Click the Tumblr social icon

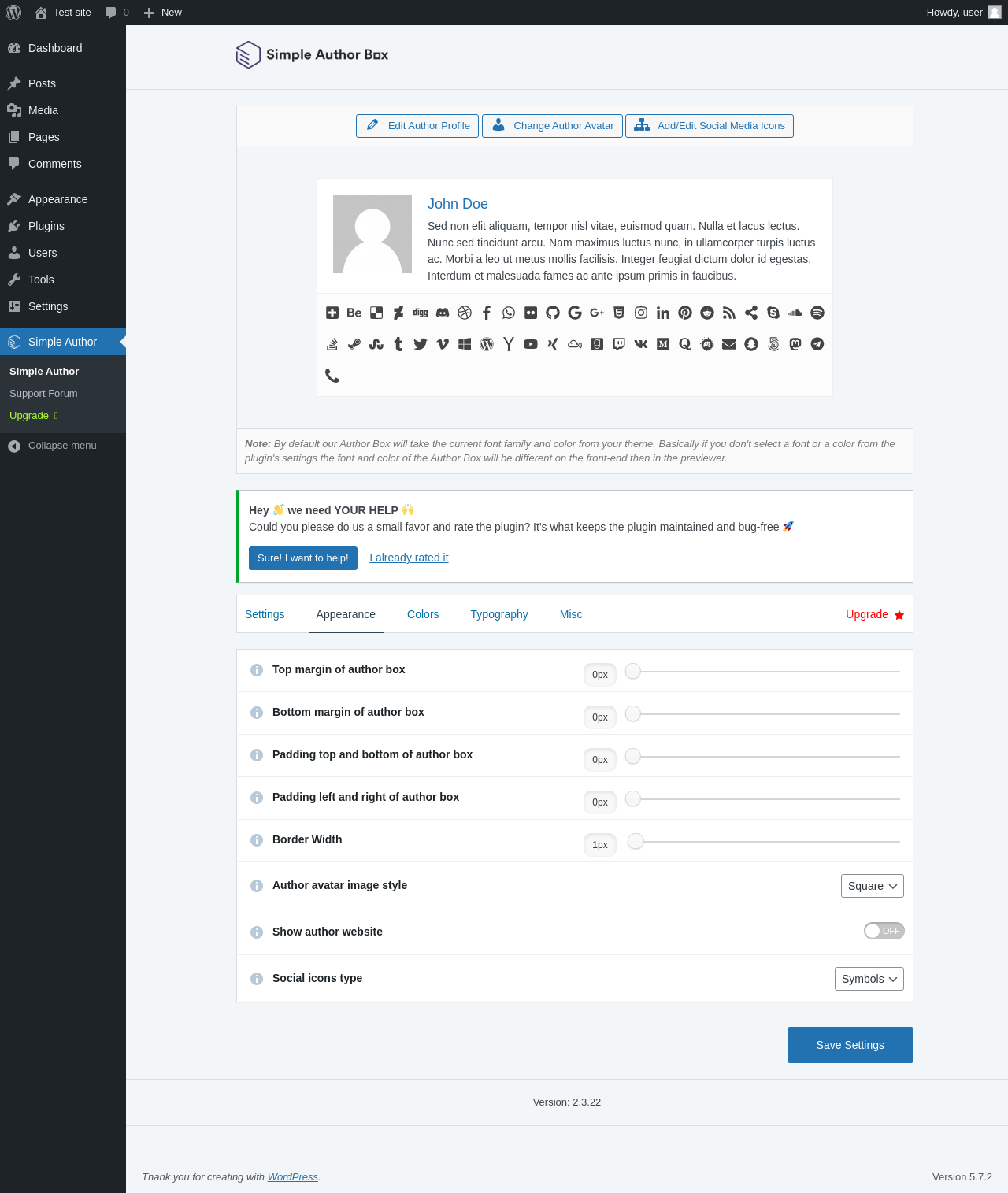(398, 344)
